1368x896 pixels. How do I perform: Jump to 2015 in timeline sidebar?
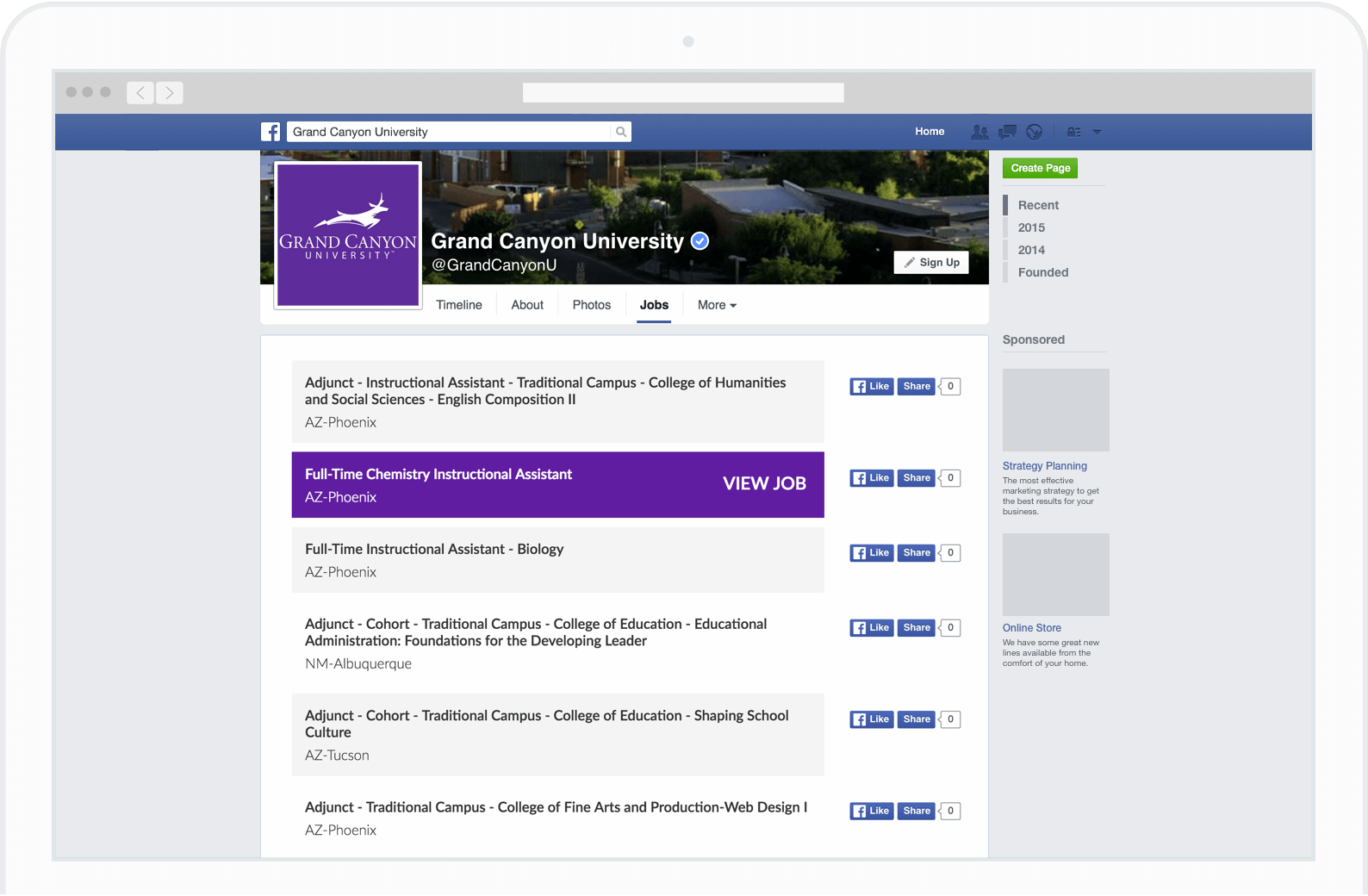click(1031, 227)
